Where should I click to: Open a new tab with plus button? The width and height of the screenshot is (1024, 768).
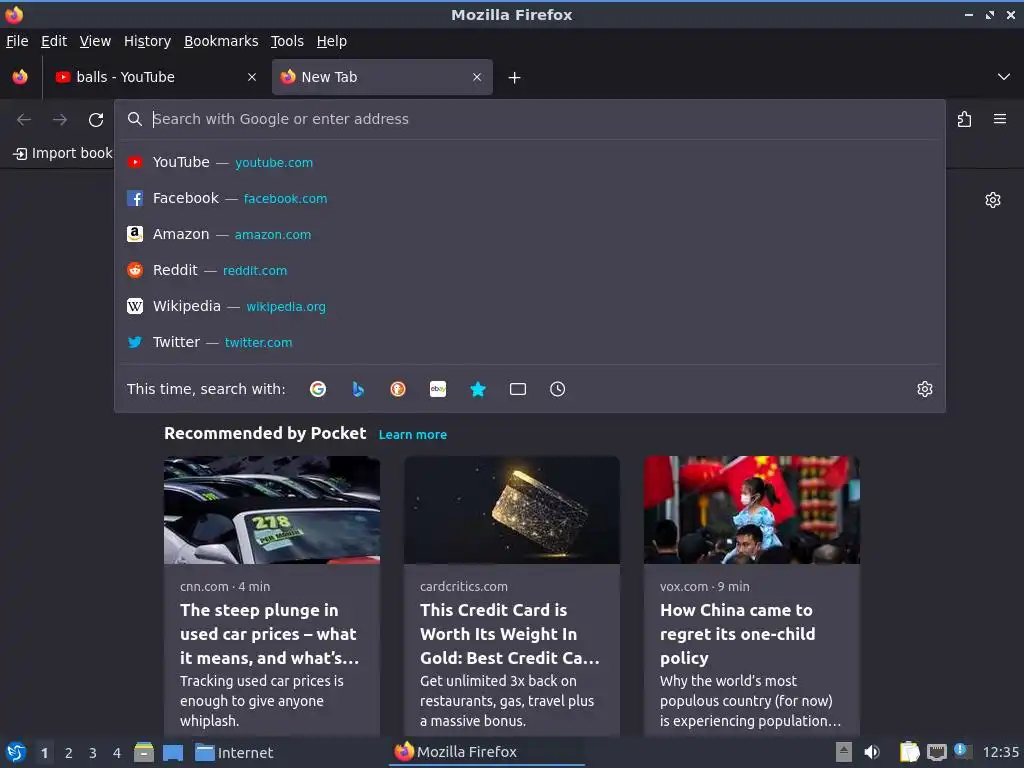tap(515, 78)
